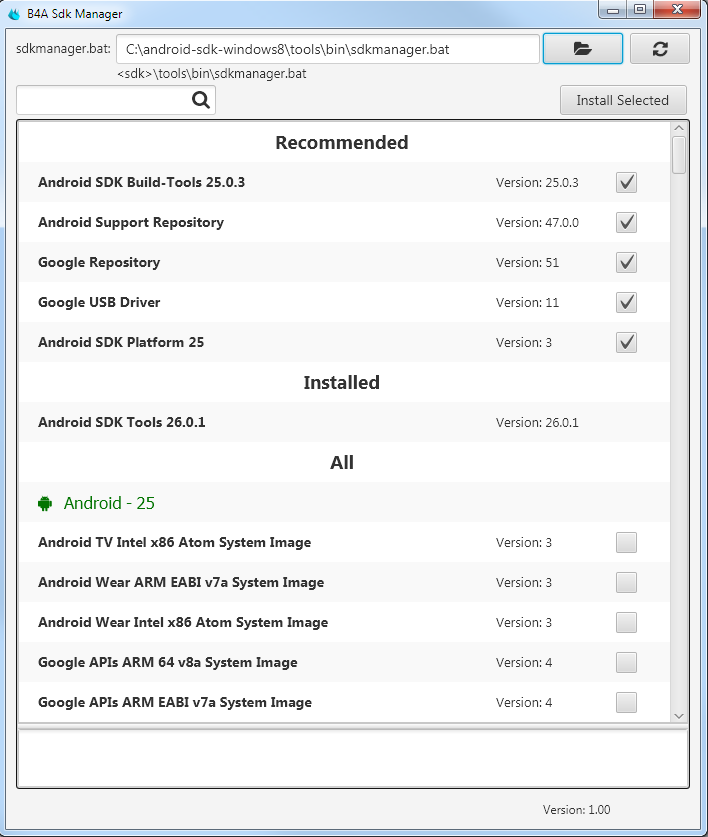The image size is (708, 837).
Task: Click the Install Selected button
Action: click(623, 100)
